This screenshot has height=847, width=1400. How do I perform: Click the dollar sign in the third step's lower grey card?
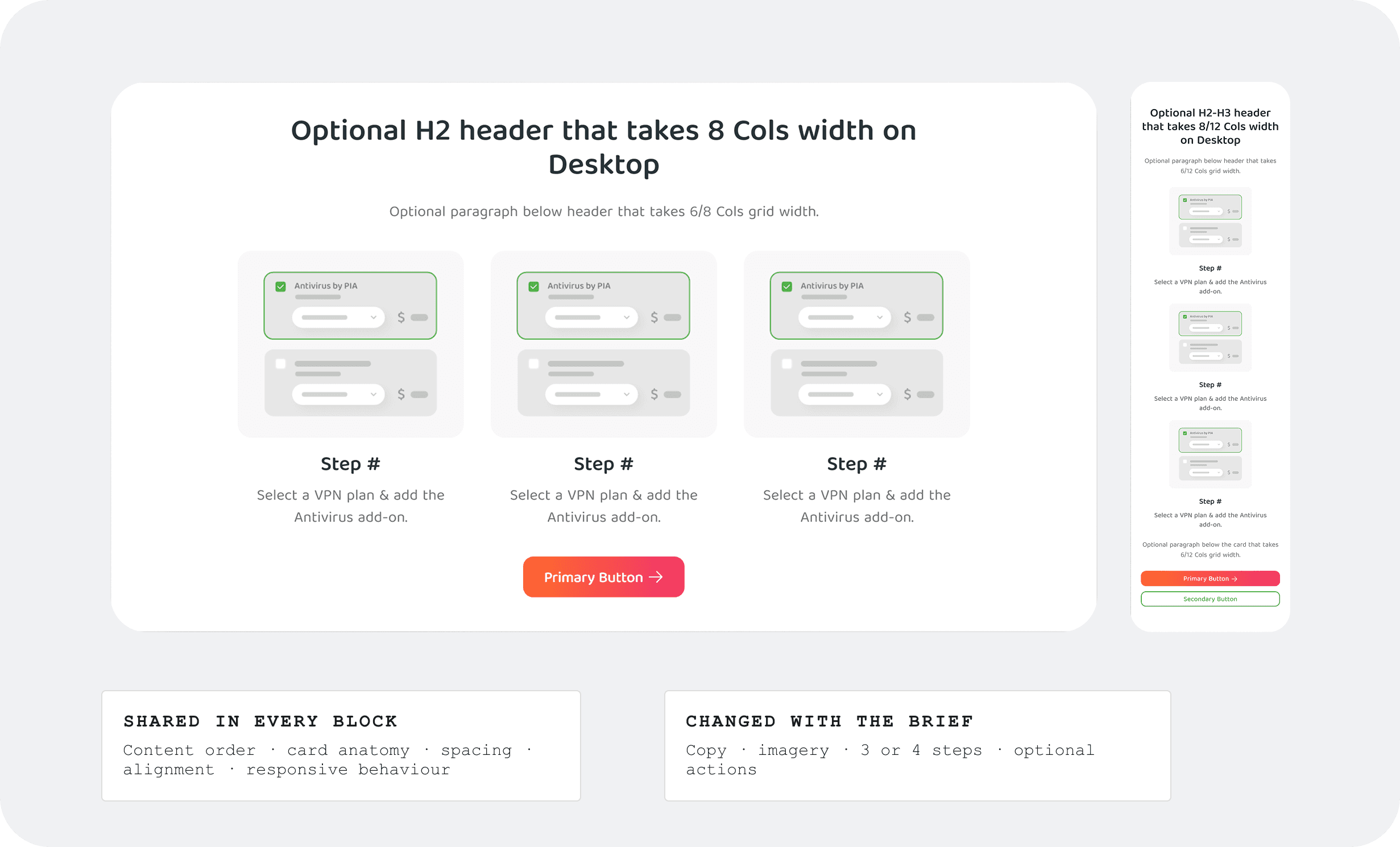(x=907, y=394)
